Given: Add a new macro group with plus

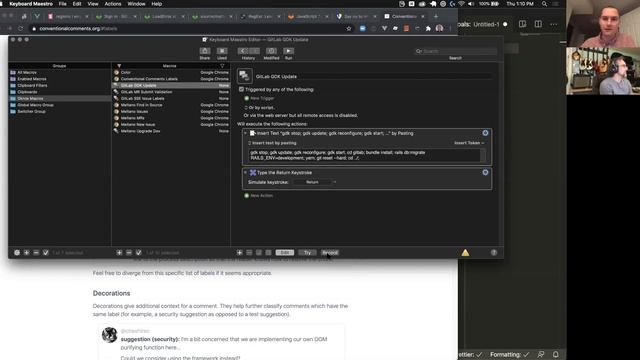Looking at the screenshot, I should point(27,253).
